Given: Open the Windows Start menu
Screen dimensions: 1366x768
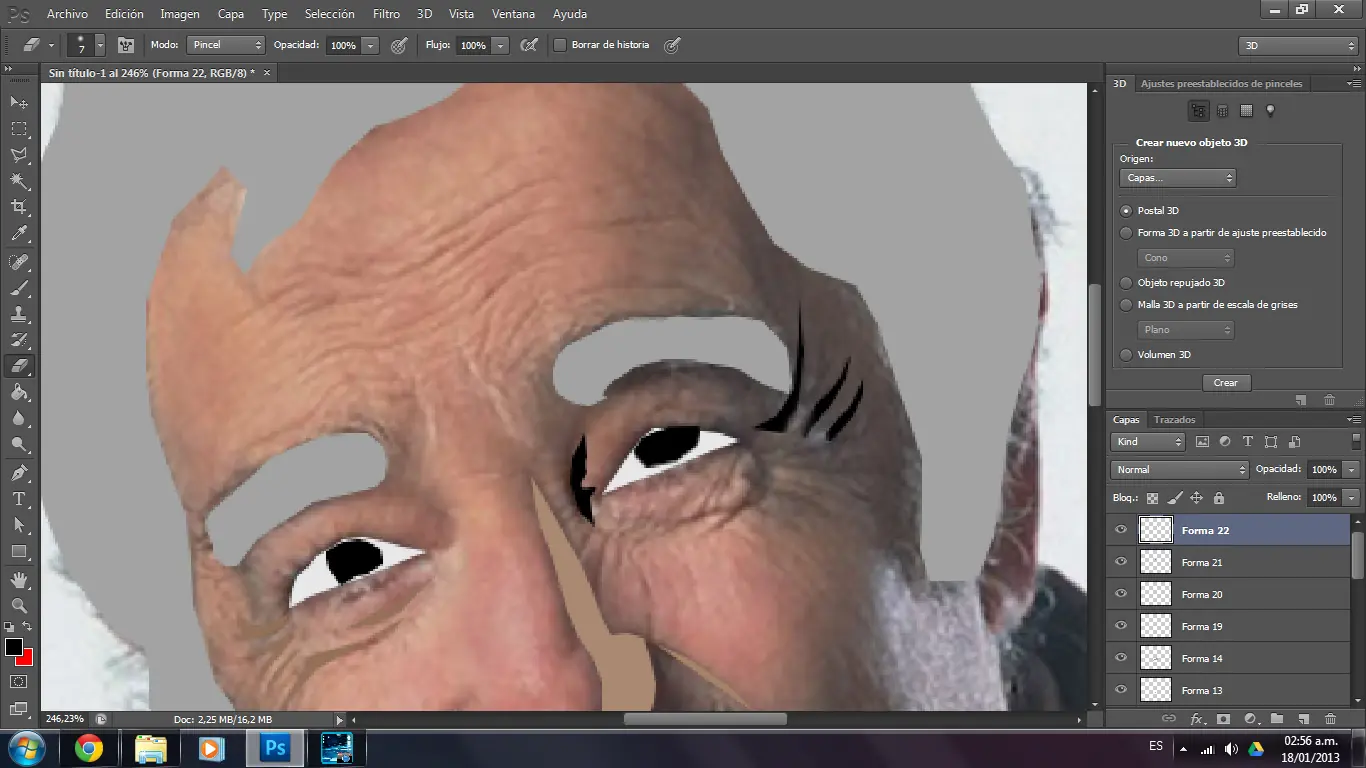Looking at the screenshot, I should pos(26,748).
